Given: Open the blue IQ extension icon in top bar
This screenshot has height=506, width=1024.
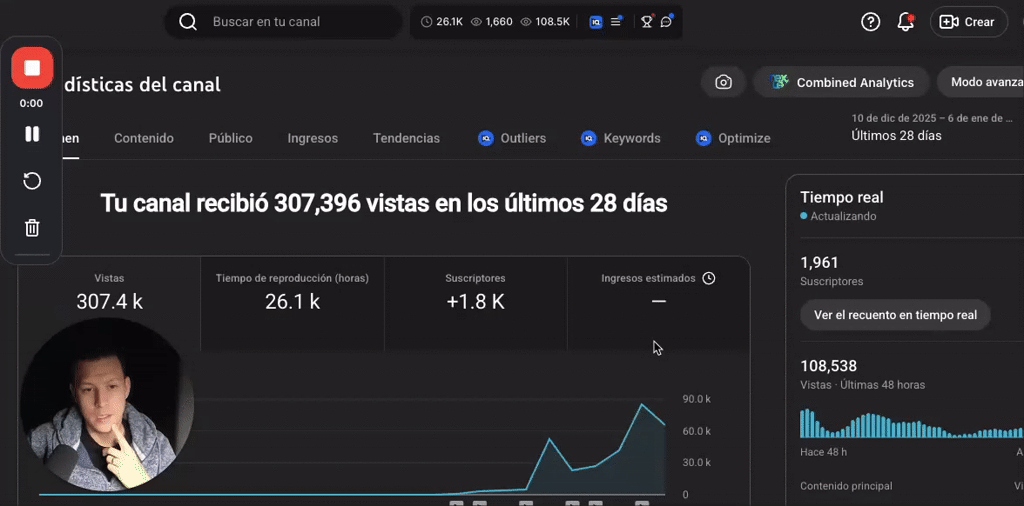Looking at the screenshot, I should click(x=596, y=22).
